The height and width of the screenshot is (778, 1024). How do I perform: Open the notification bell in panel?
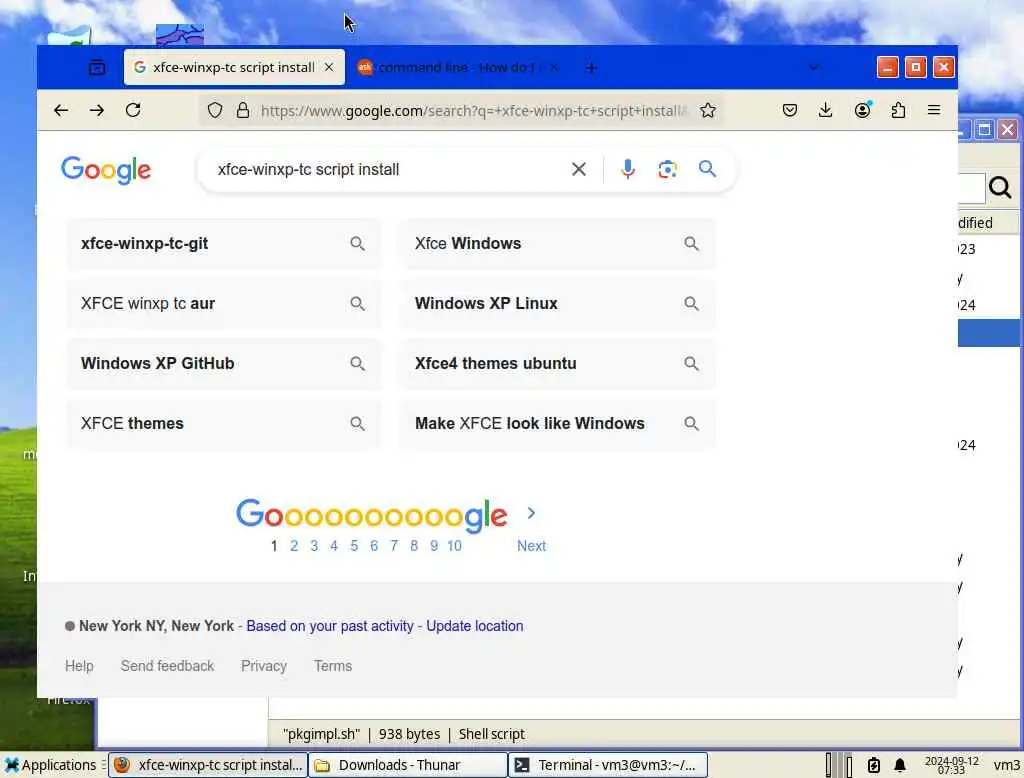pyautogui.click(x=900, y=765)
